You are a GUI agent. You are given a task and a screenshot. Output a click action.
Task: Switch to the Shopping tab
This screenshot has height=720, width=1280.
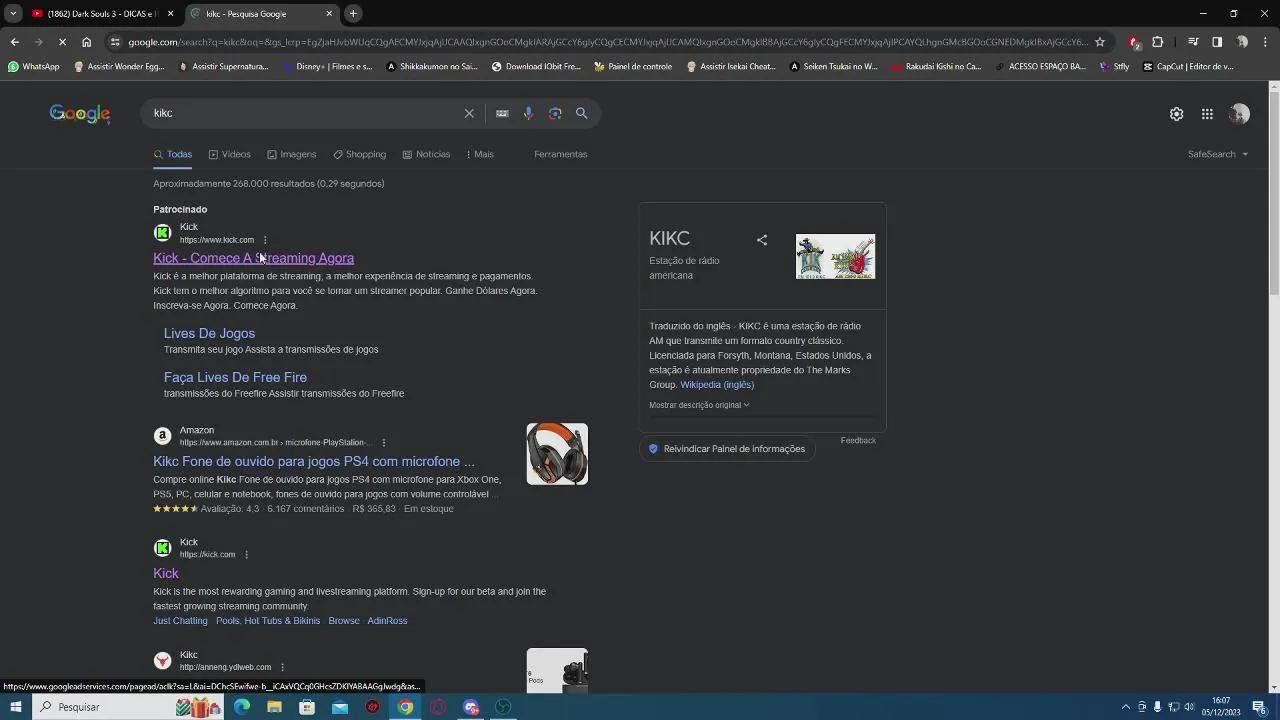click(360, 154)
